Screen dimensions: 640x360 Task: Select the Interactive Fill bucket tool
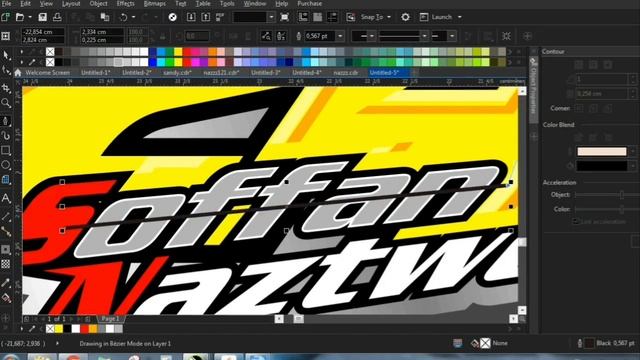tap(6, 298)
